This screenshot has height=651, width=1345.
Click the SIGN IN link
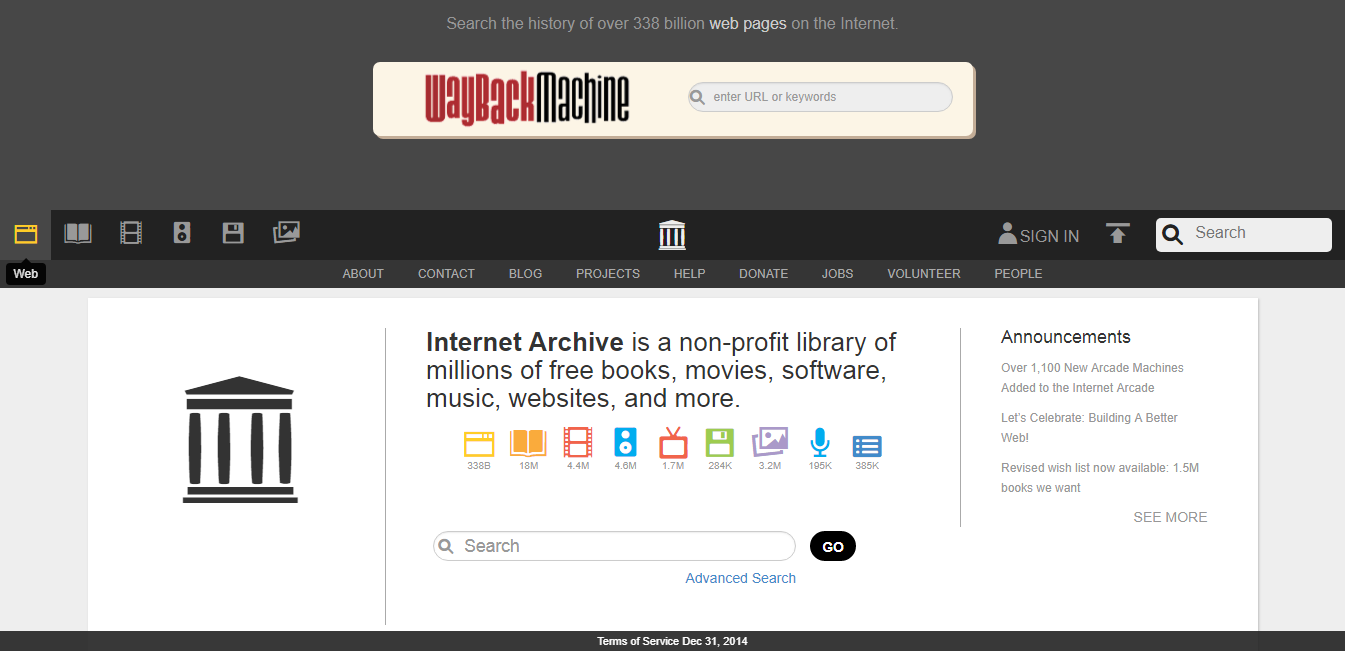coord(1049,236)
